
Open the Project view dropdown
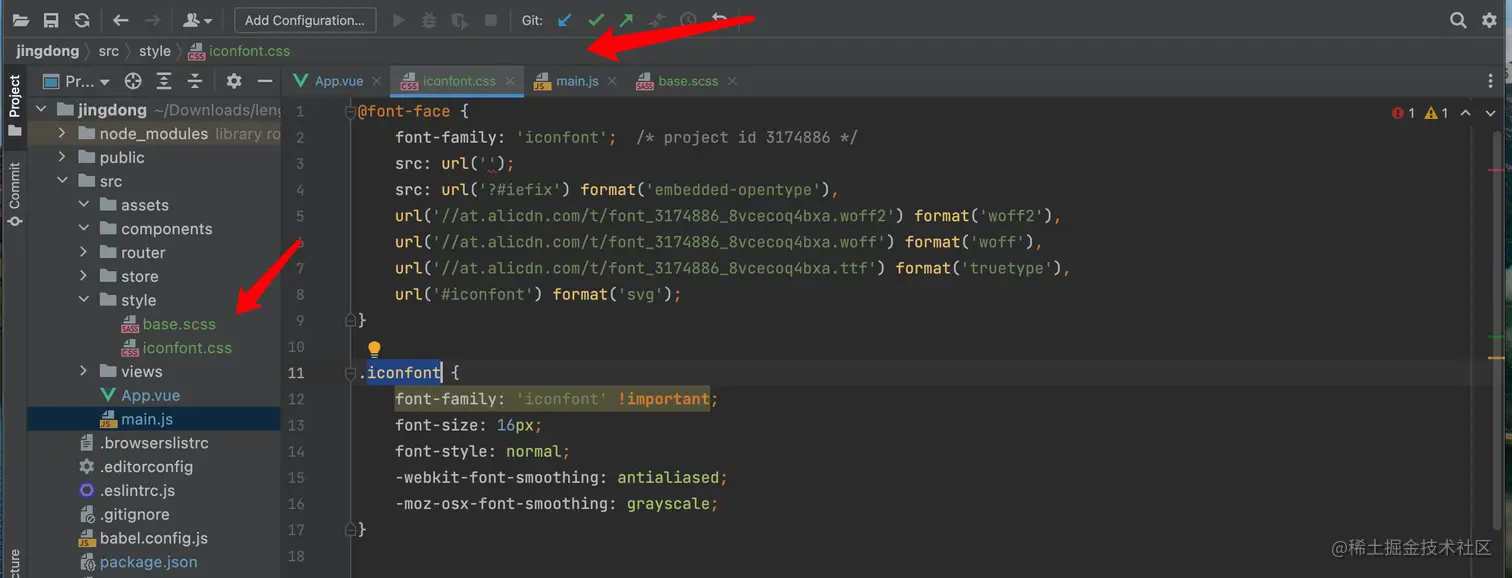pyautogui.click(x=76, y=81)
